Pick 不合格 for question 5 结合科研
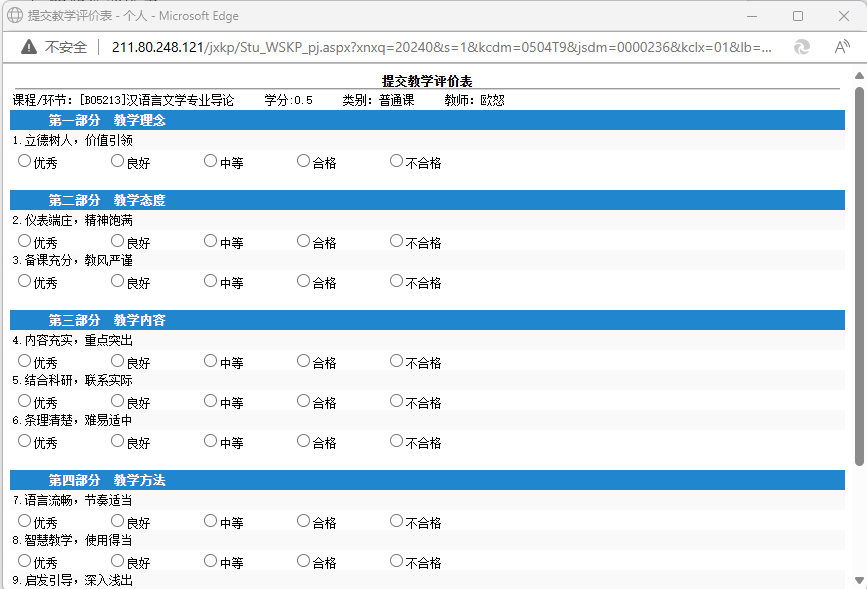Viewport: 867px width, 589px height. click(x=396, y=401)
